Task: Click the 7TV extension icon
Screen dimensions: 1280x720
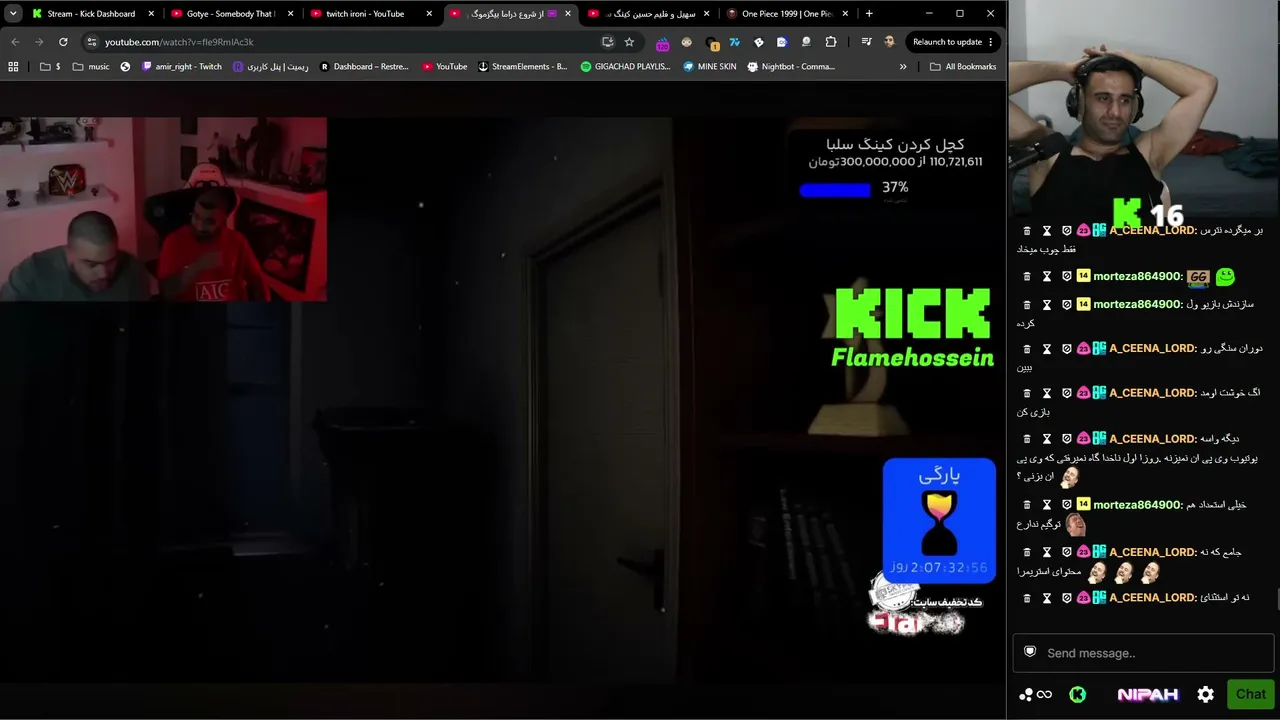Action: click(734, 42)
